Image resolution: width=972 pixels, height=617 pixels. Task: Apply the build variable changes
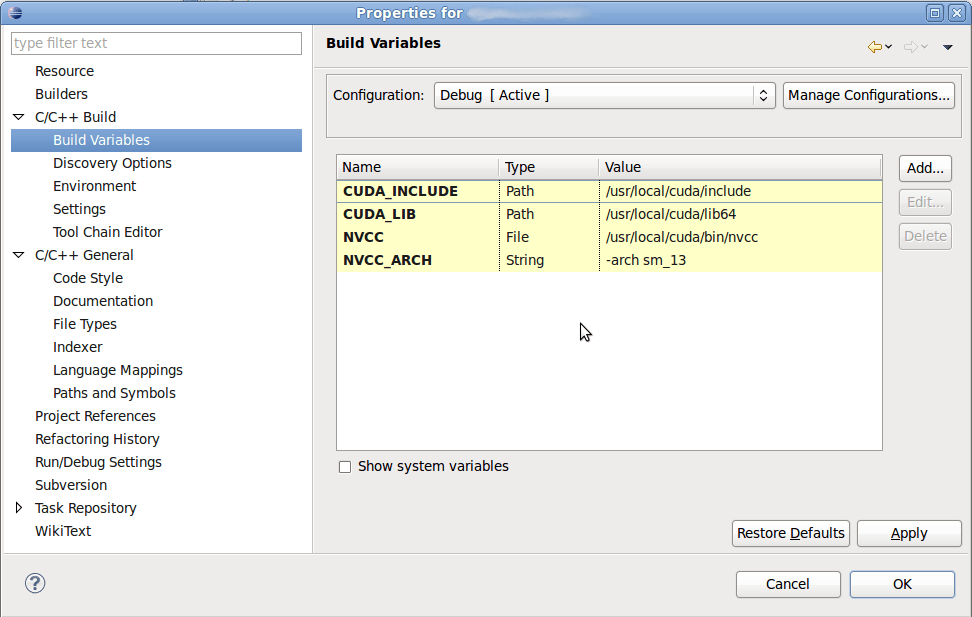tap(908, 533)
